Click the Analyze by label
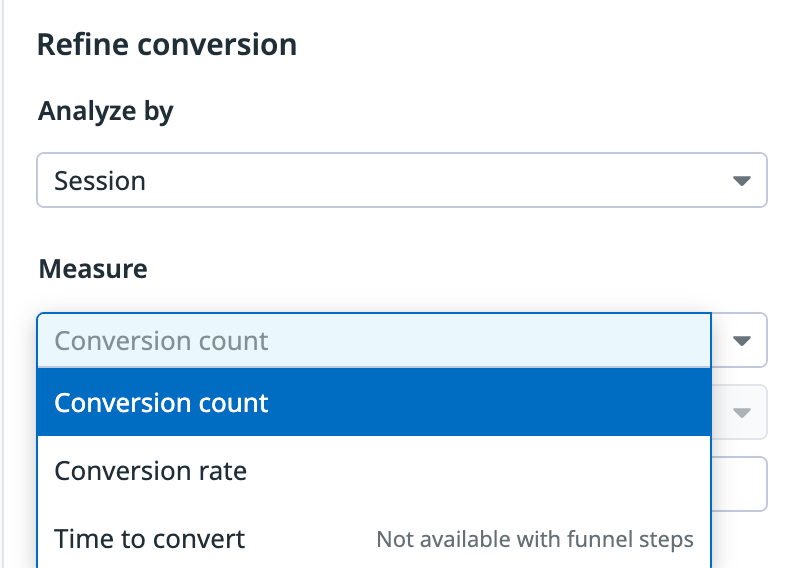Viewport: 792px width, 568px height. 106,111
